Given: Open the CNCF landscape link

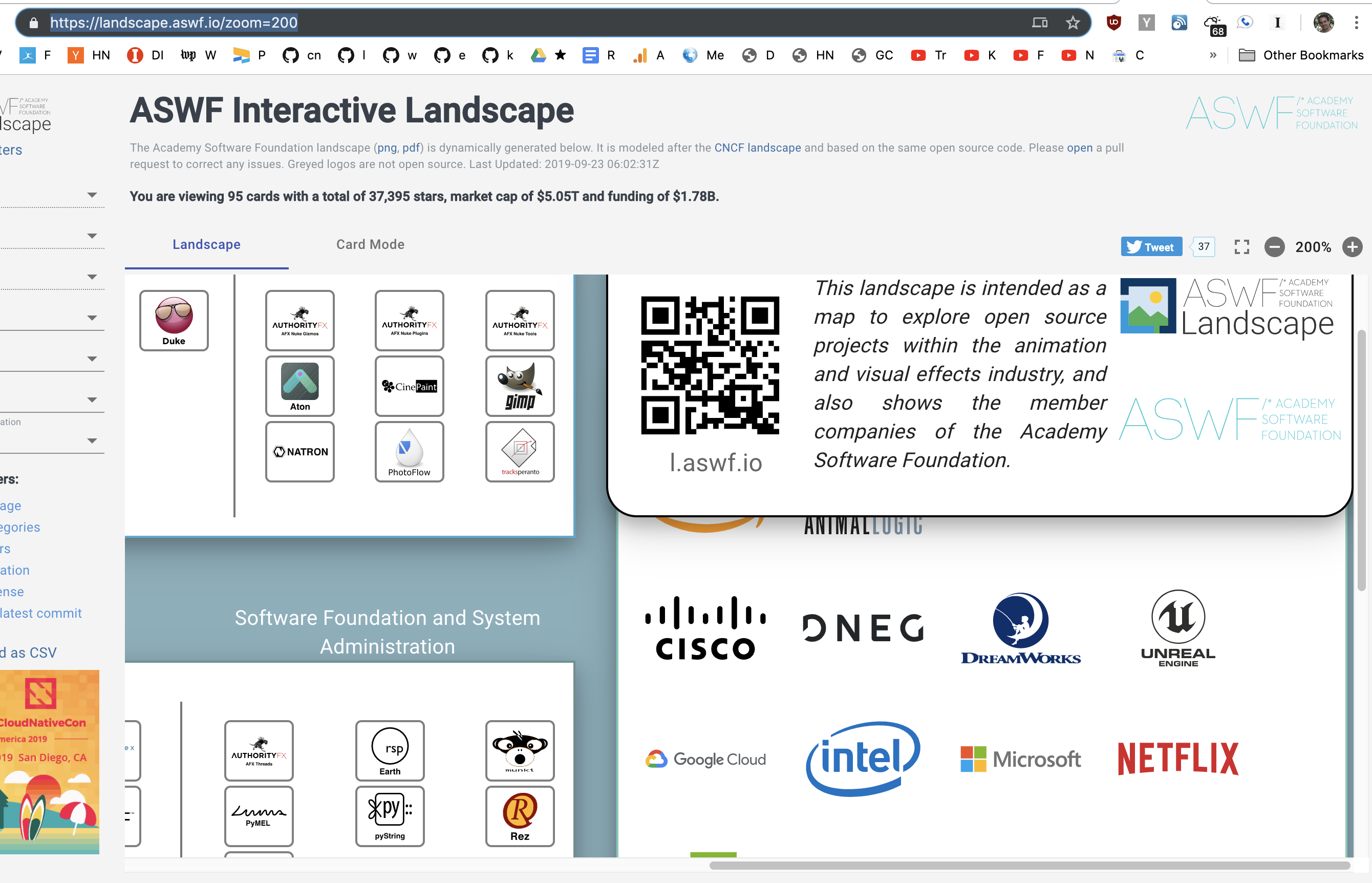Looking at the screenshot, I should (757, 148).
